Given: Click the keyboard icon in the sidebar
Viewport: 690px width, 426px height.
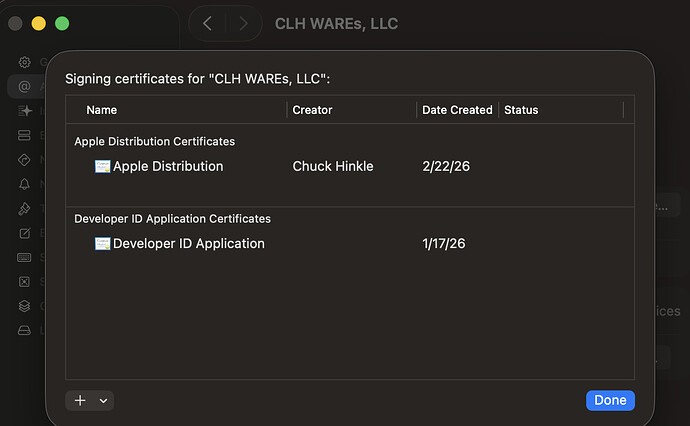Looking at the screenshot, I should (x=25, y=258).
